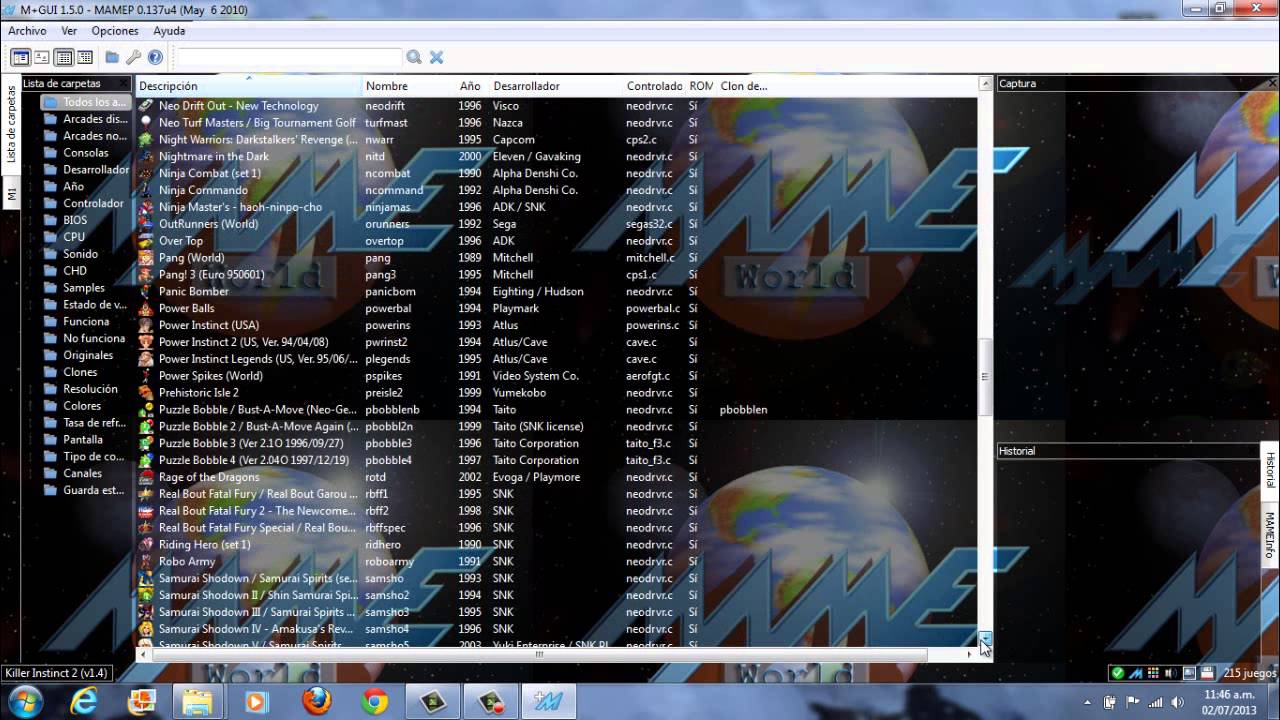Image resolution: width=1280 pixels, height=720 pixels.
Task: Open Google Chrome from the taskbar
Action: [375, 702]
